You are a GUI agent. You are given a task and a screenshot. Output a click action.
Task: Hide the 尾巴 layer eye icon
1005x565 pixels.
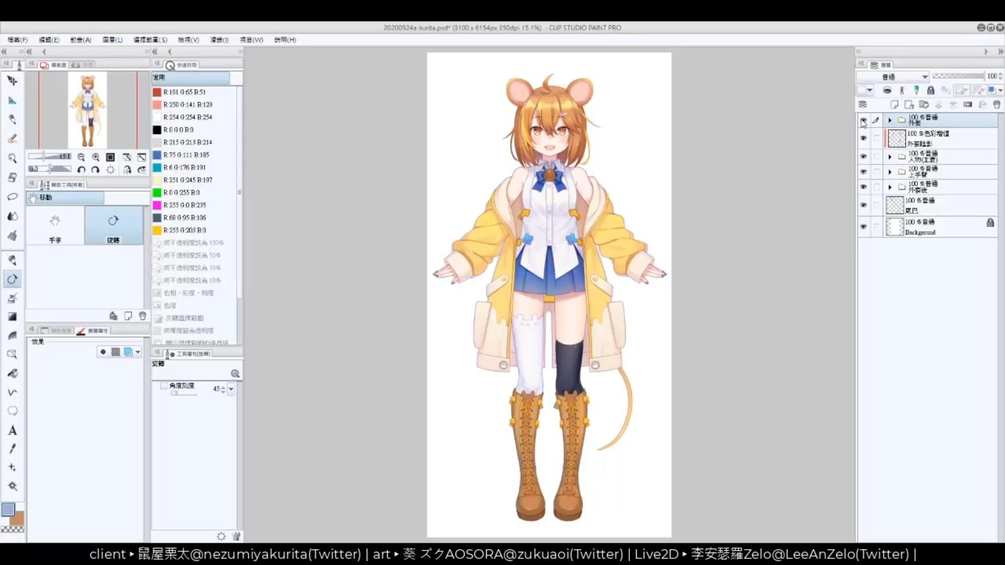point(863,205)
